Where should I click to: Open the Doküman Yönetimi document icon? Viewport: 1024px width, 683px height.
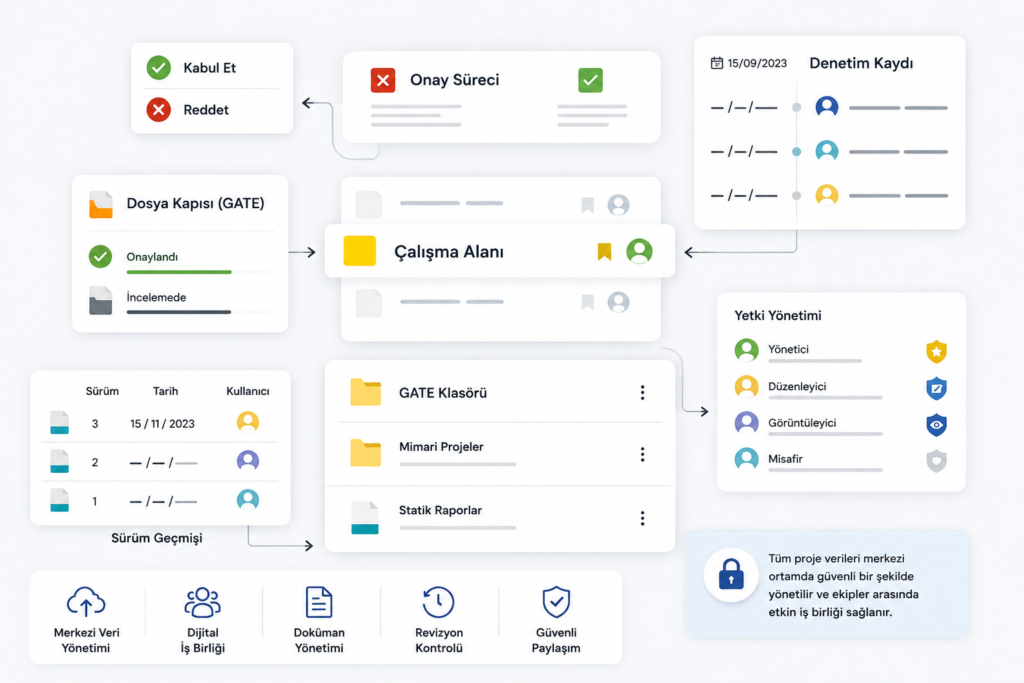pos(319,602)
